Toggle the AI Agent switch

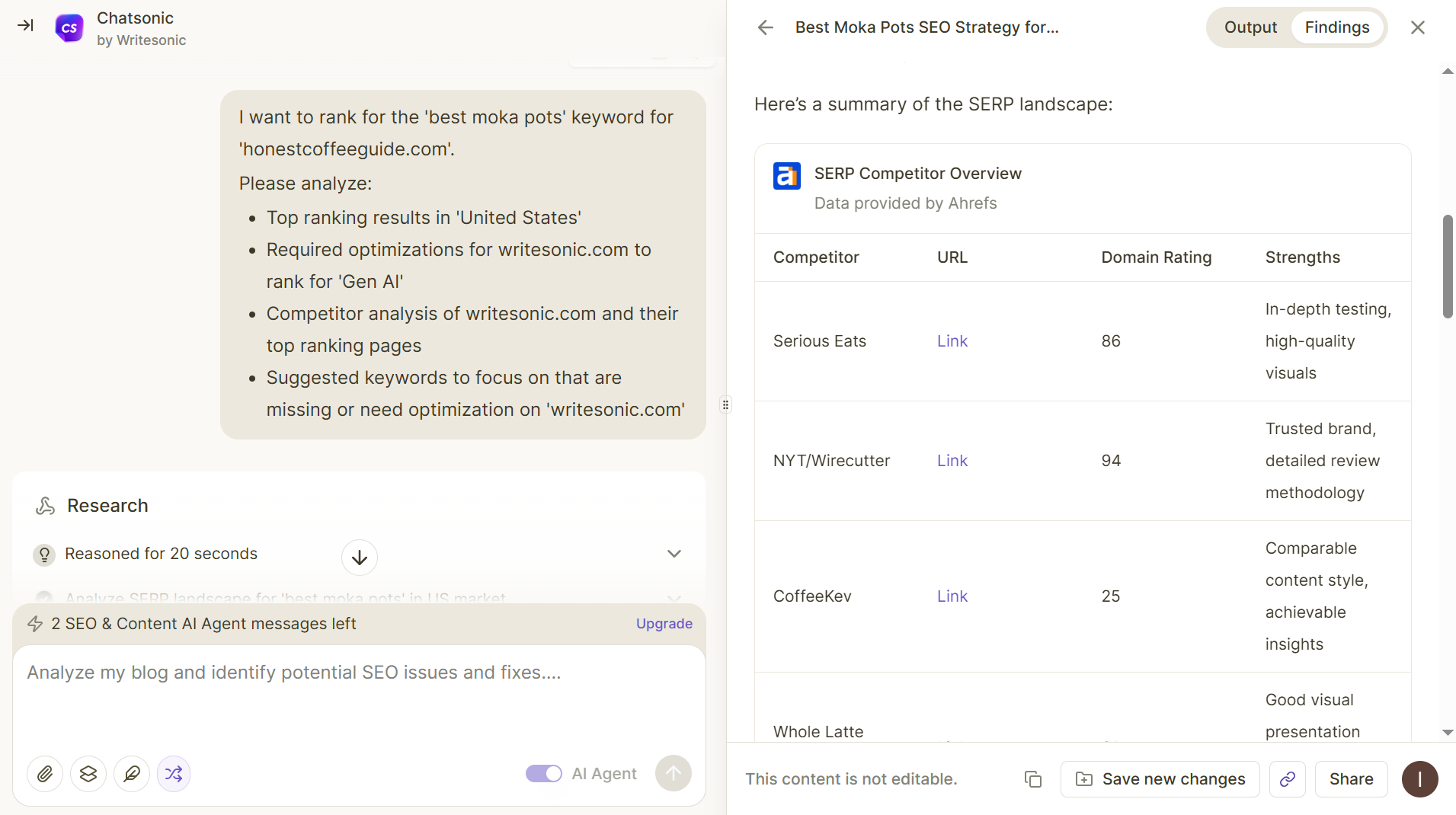[543, 774]
